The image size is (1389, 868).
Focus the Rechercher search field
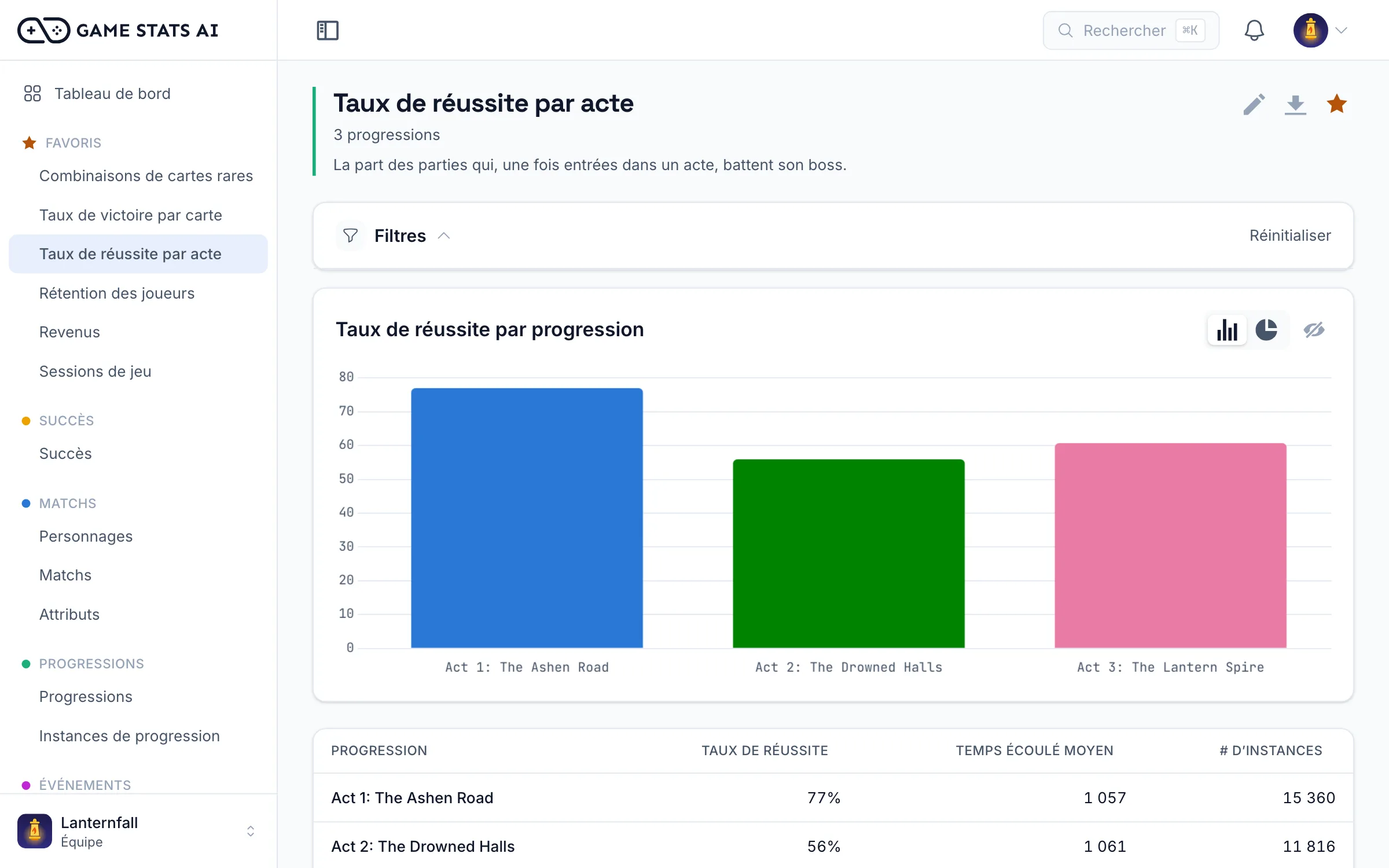click(x=1131, y=30)
